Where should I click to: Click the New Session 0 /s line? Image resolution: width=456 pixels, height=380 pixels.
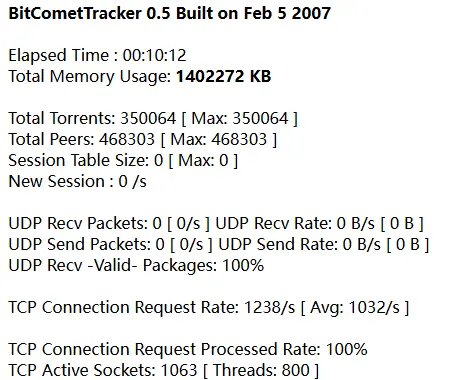point(77,182)
